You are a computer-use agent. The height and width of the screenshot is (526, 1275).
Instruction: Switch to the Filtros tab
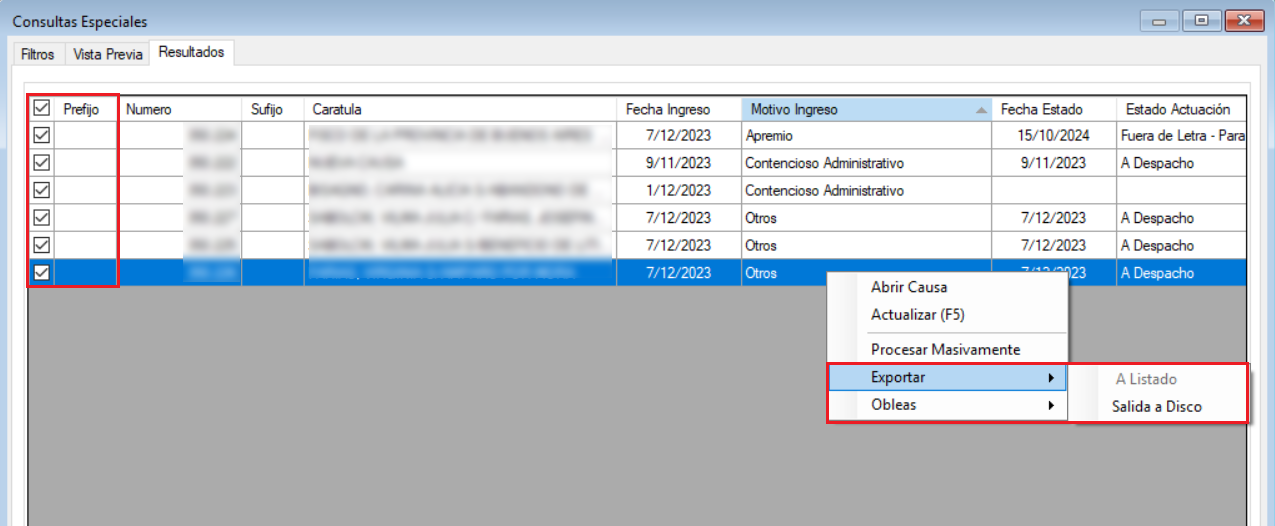pyautogui.click(x=38, y=54)
